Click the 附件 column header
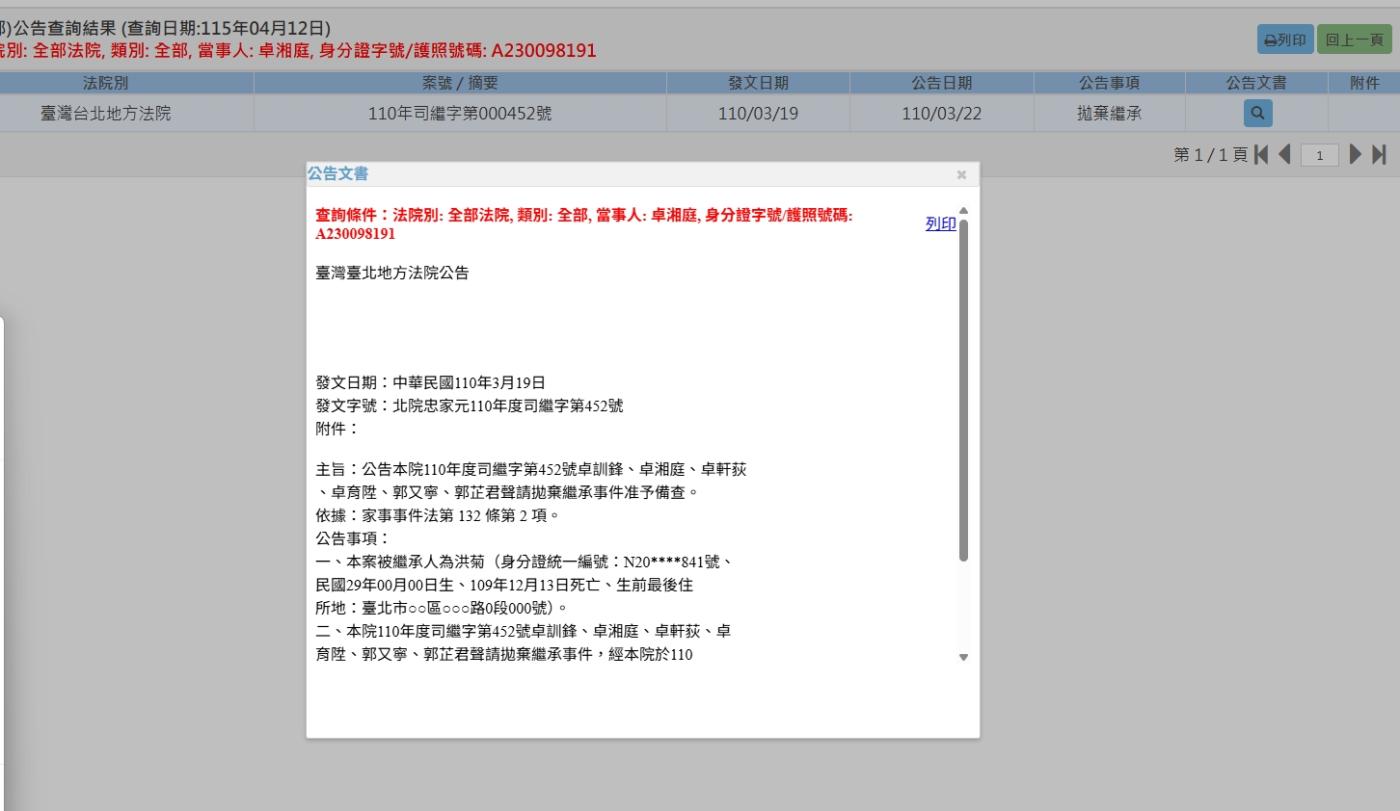The width and height of the screenshot is (1400, 811). [1364, 83]
